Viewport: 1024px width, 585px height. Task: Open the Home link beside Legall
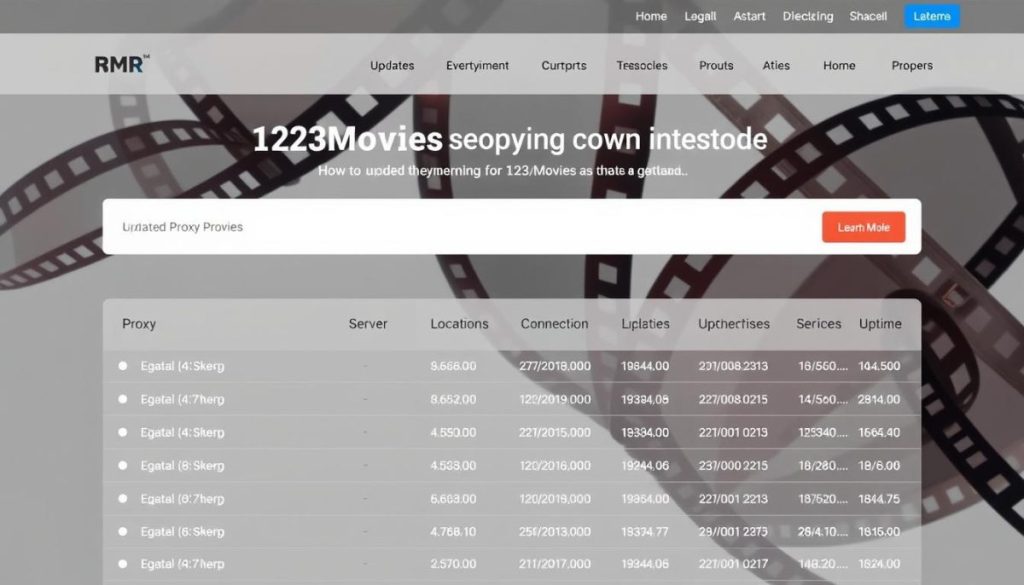(651, 16)
